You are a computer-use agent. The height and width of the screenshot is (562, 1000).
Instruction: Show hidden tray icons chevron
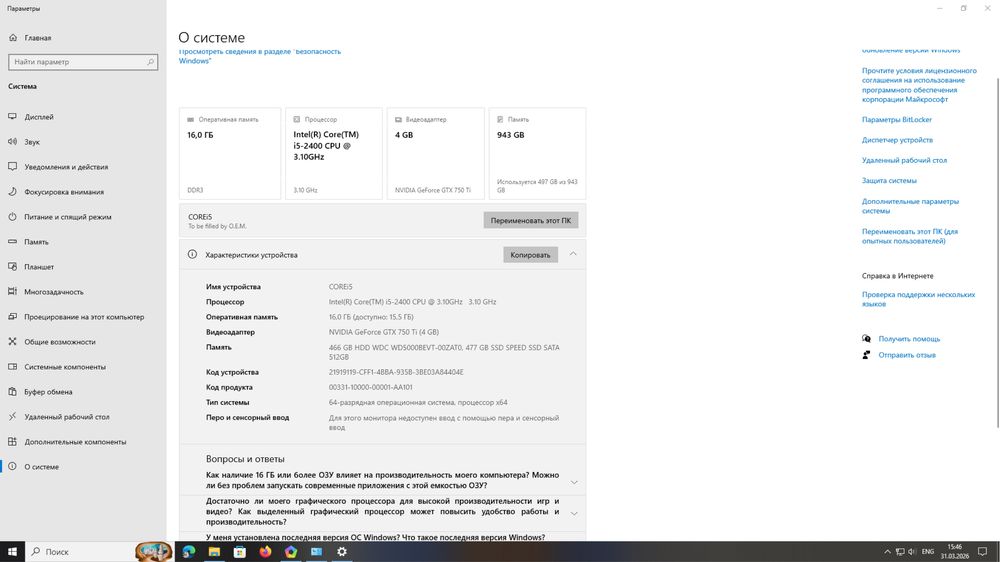click(x=887, y=552)
